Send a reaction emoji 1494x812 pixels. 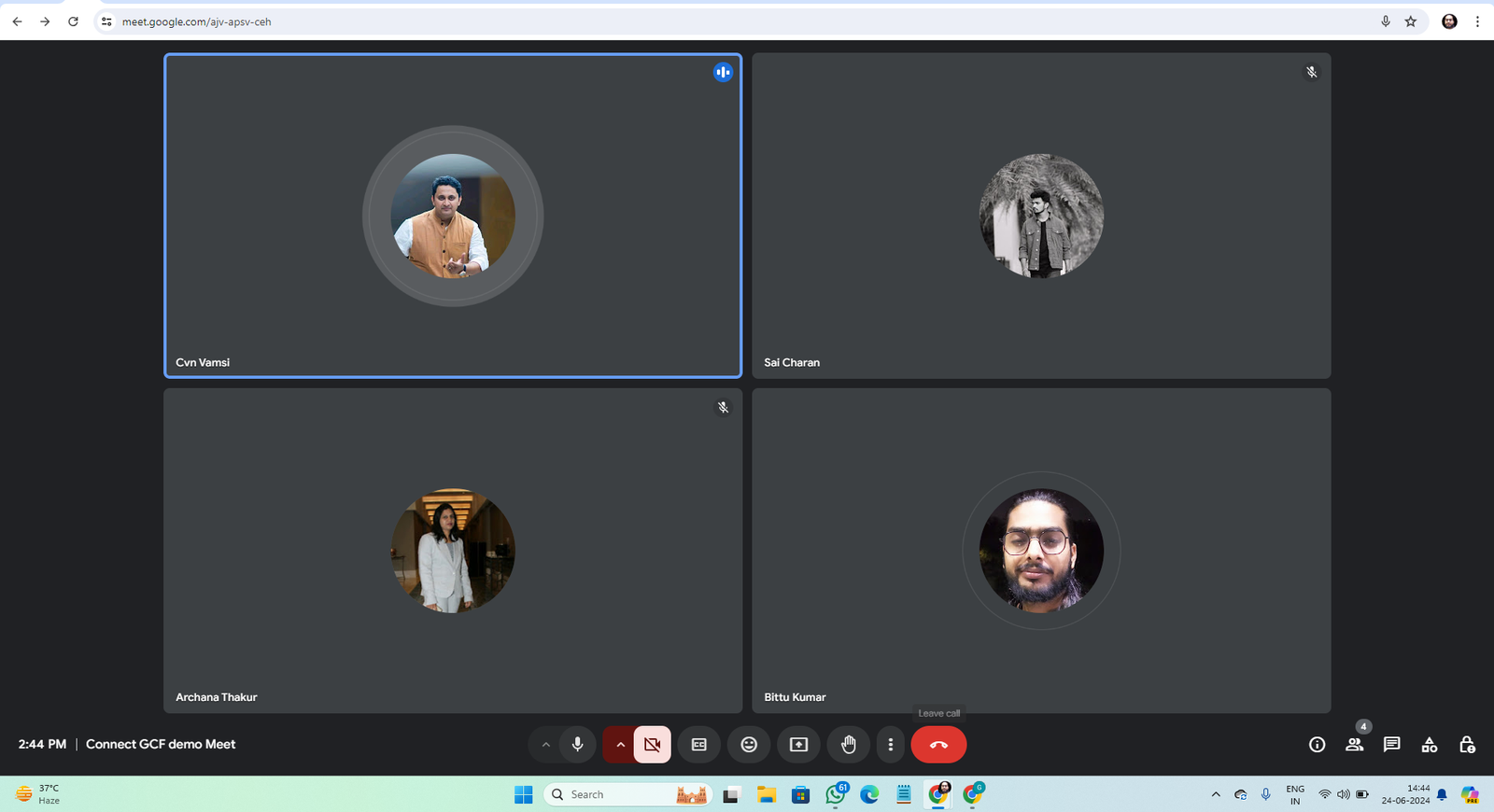[749, 745]
